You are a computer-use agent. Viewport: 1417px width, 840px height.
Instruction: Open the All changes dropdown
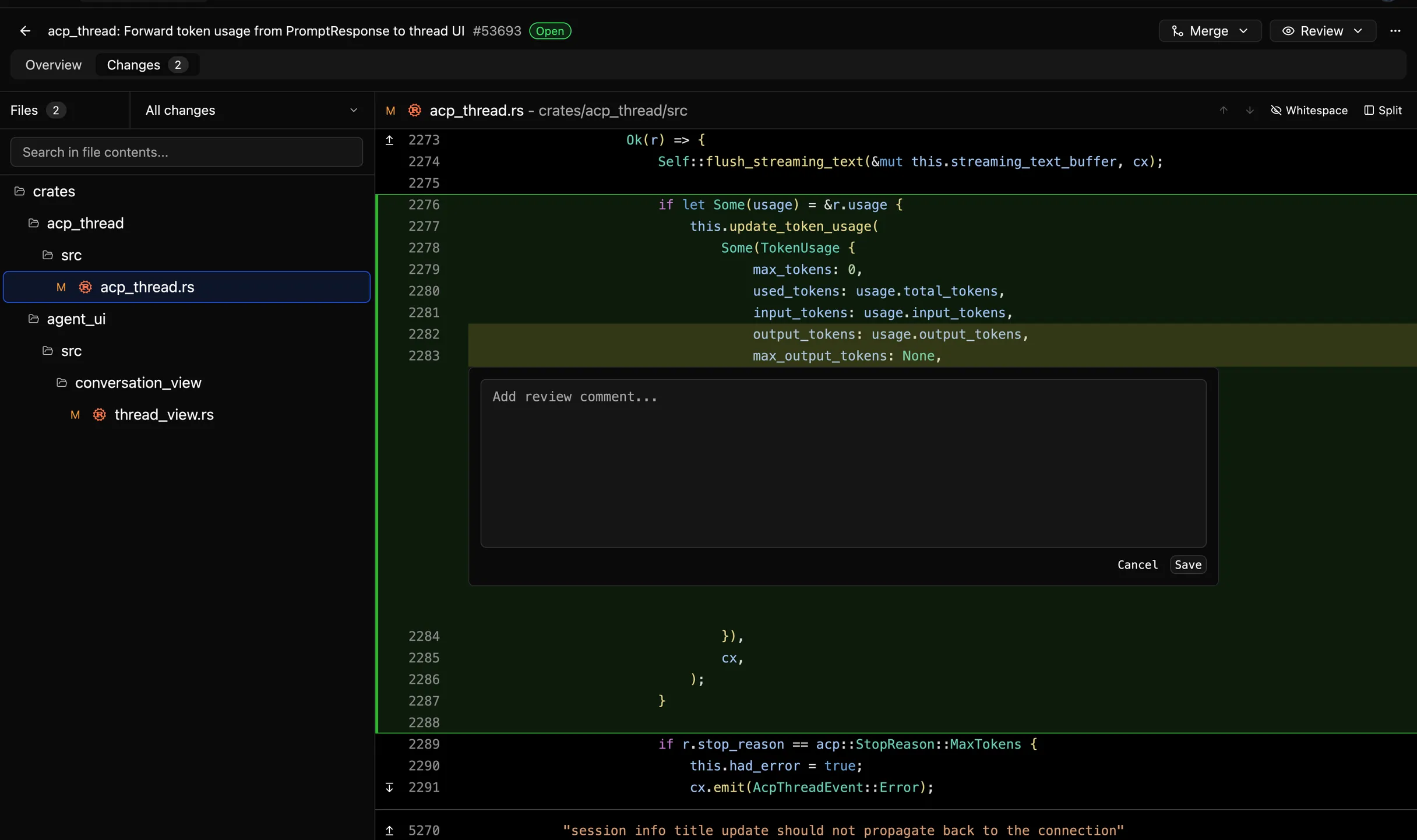point(252,110)
